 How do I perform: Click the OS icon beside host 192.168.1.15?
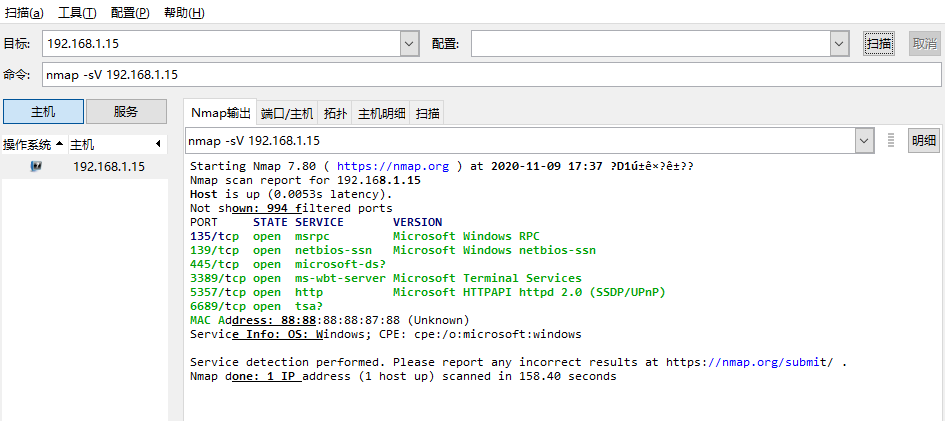click(x=36, y=167)
